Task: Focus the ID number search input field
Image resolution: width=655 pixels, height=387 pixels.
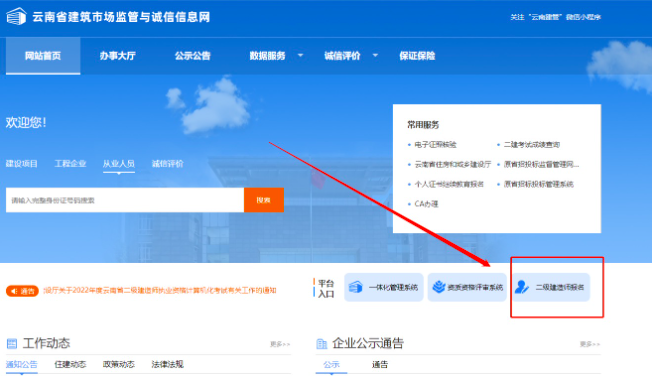Action: pos(125,200)
